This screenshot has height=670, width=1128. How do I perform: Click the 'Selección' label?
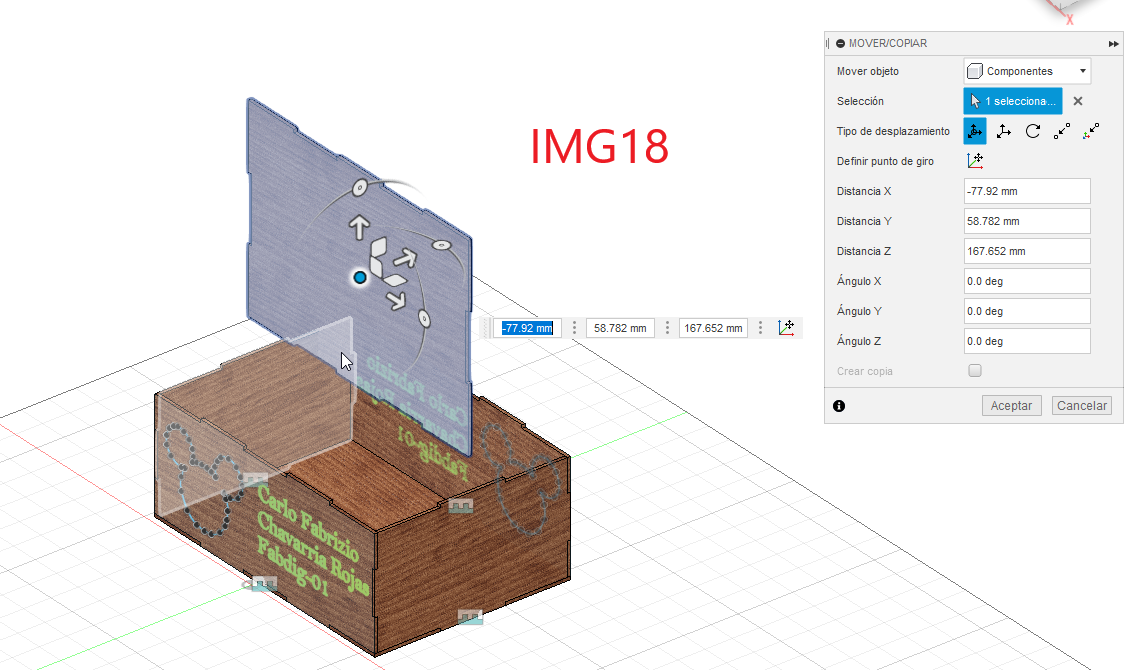[x=860, y=101]
